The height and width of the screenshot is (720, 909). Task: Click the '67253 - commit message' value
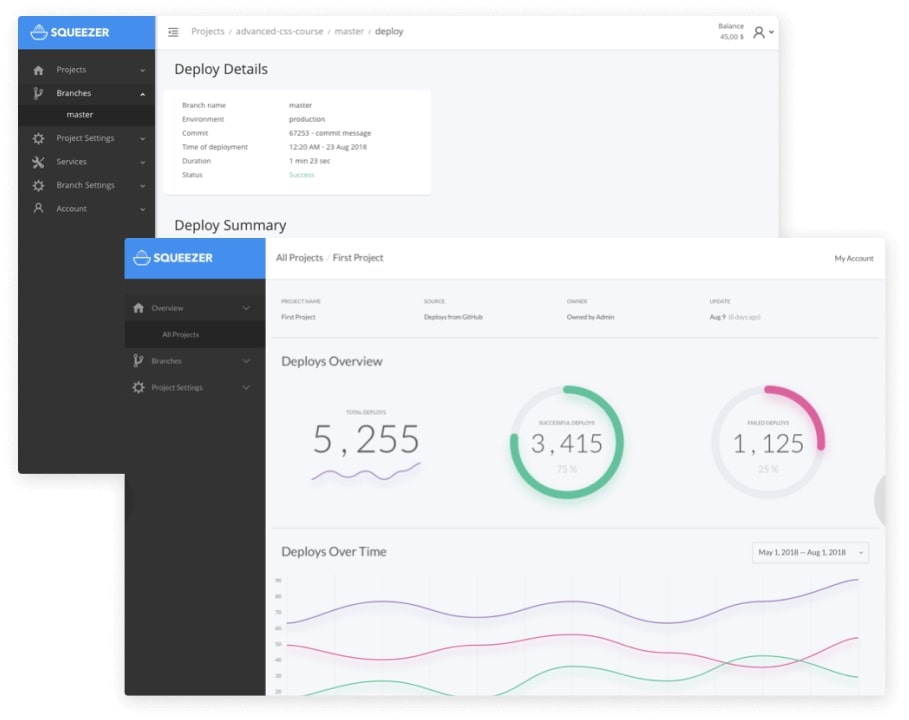[x=330, y=133]
